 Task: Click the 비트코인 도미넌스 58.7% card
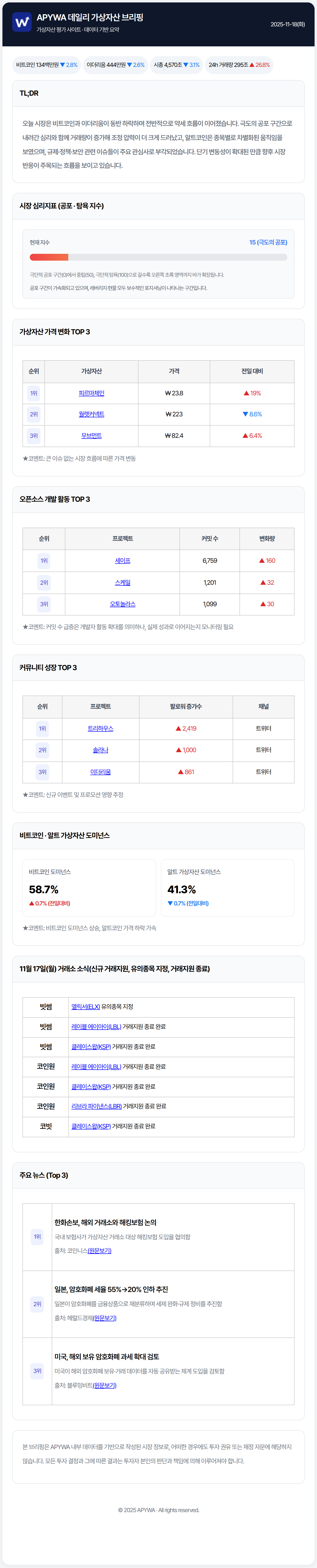(89, 888)
